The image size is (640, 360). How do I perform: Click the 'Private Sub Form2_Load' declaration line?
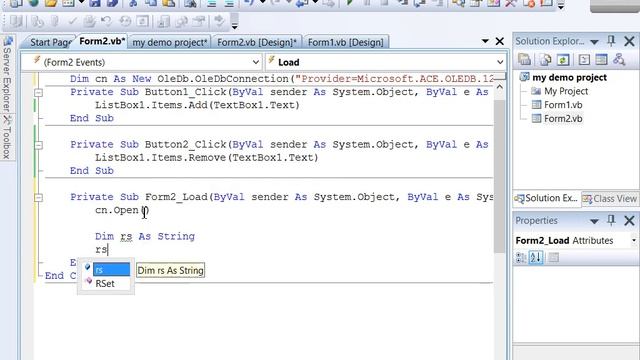282,197
